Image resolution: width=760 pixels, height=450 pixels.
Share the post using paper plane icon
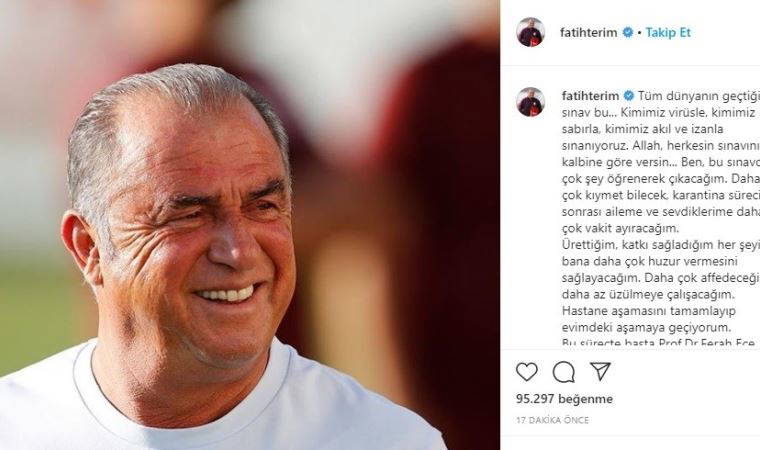coord(600,371)
